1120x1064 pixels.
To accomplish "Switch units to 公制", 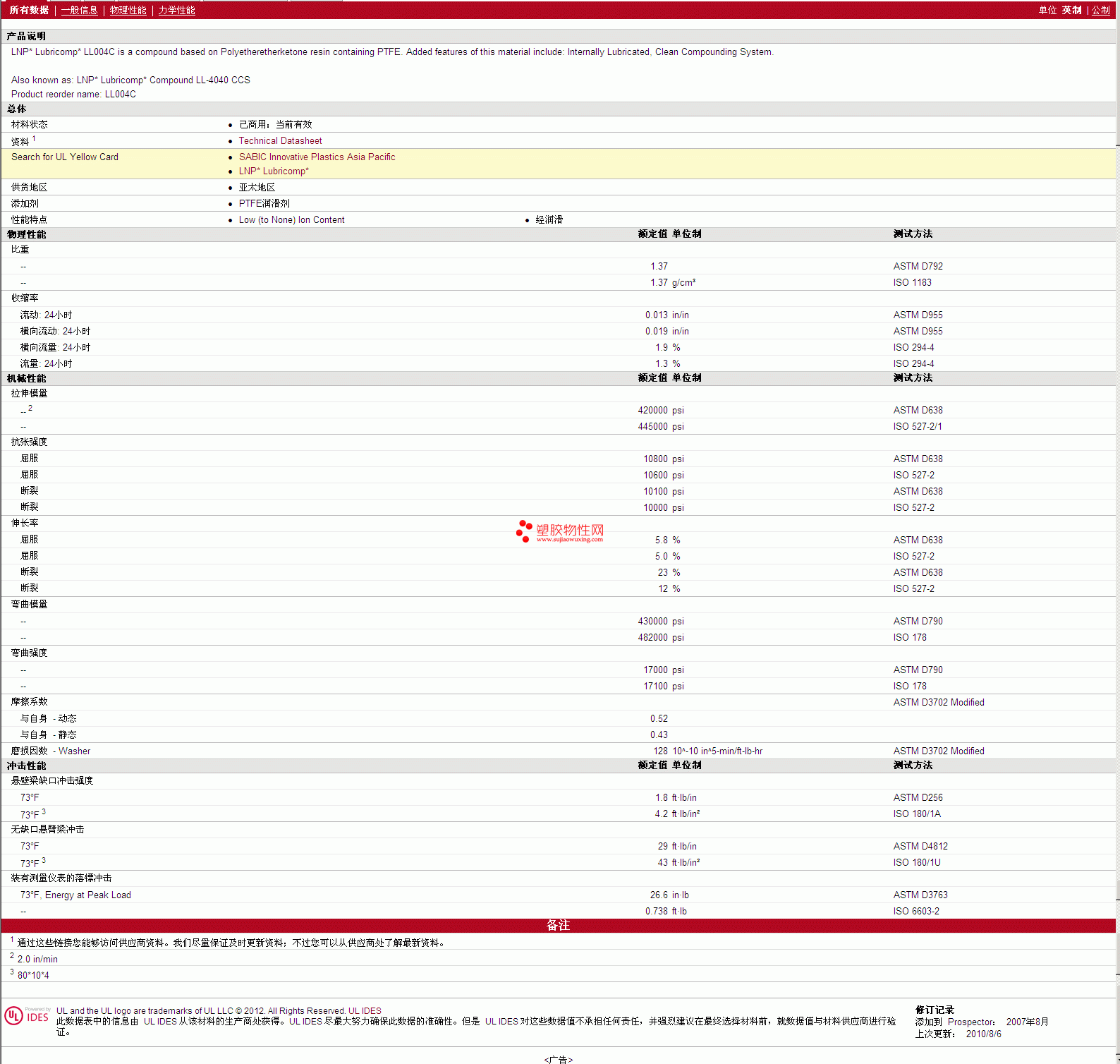I will pos(1100,10).
